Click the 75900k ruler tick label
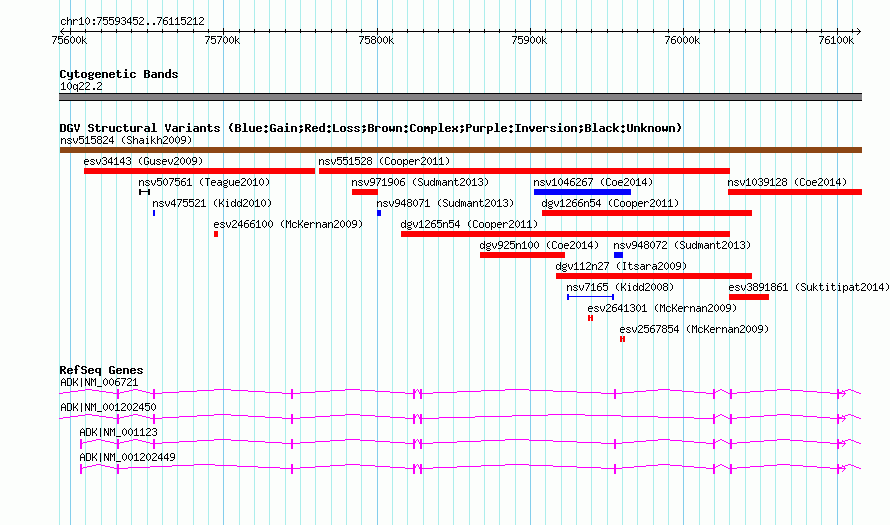 (x=530, y=40)
